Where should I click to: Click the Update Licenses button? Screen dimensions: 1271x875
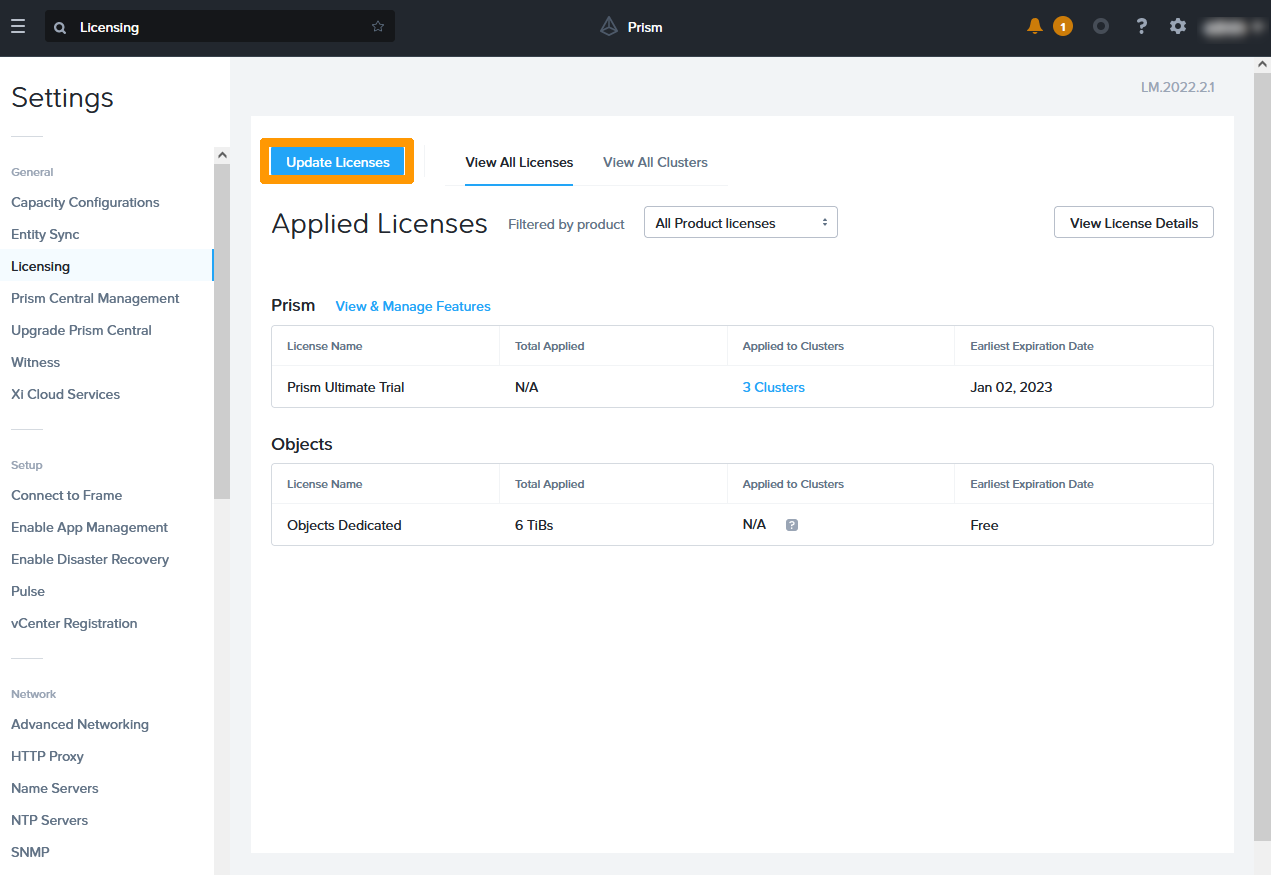(336, 161)
